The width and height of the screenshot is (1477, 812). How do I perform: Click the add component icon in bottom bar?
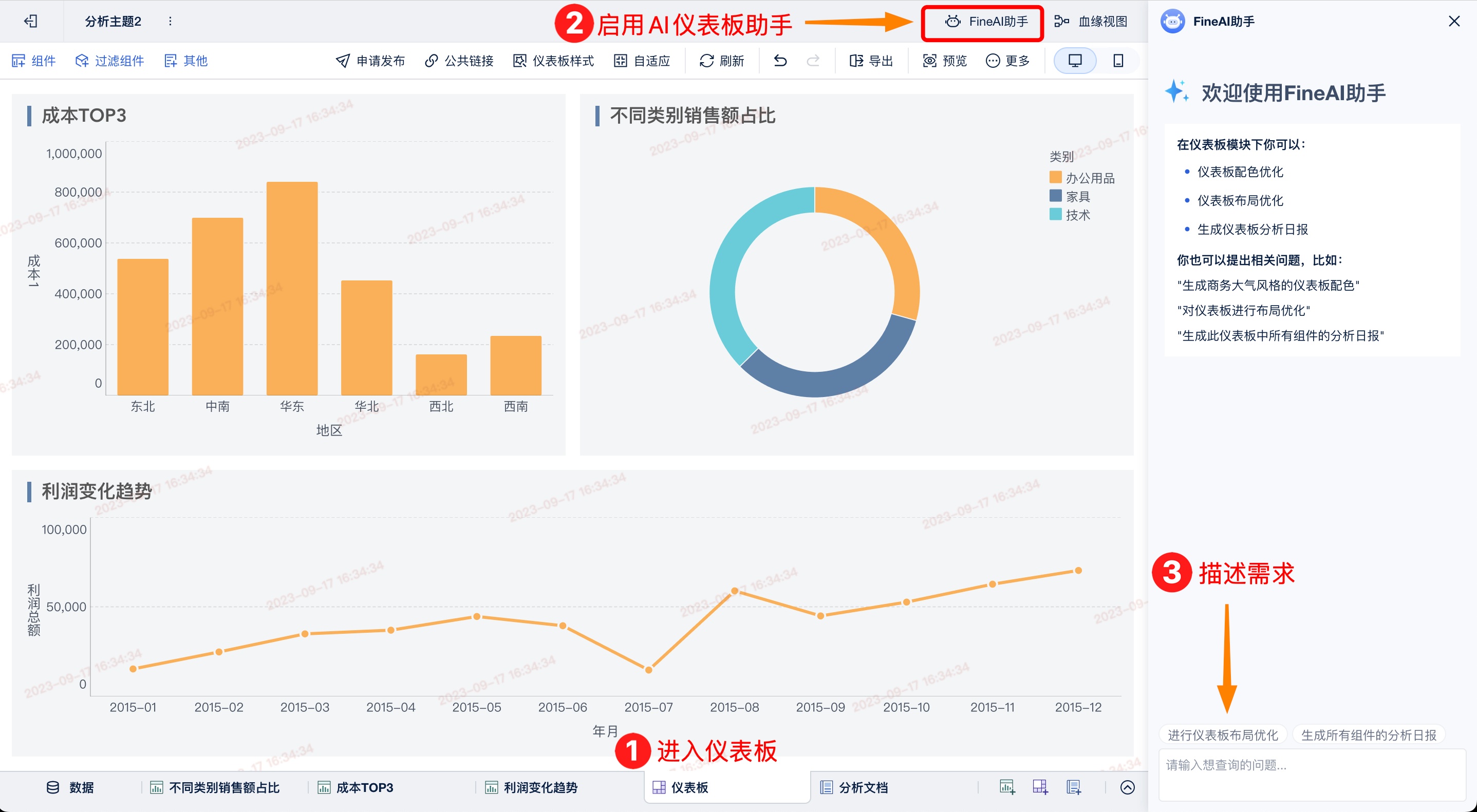[x=1007, y=787]
